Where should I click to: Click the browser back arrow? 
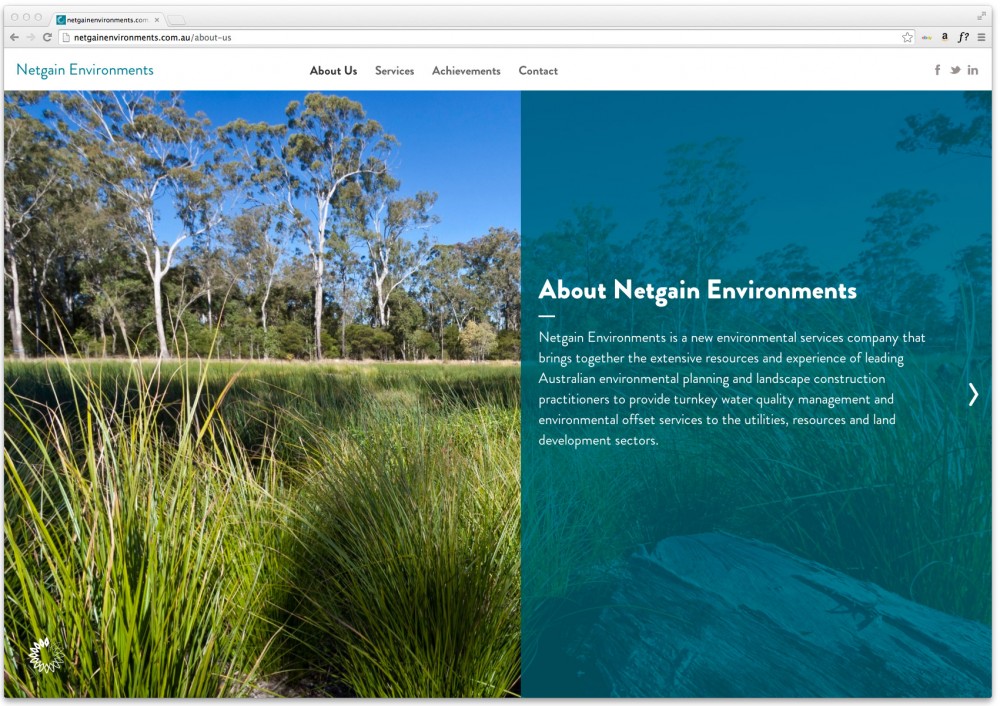(x=14, y=38)
